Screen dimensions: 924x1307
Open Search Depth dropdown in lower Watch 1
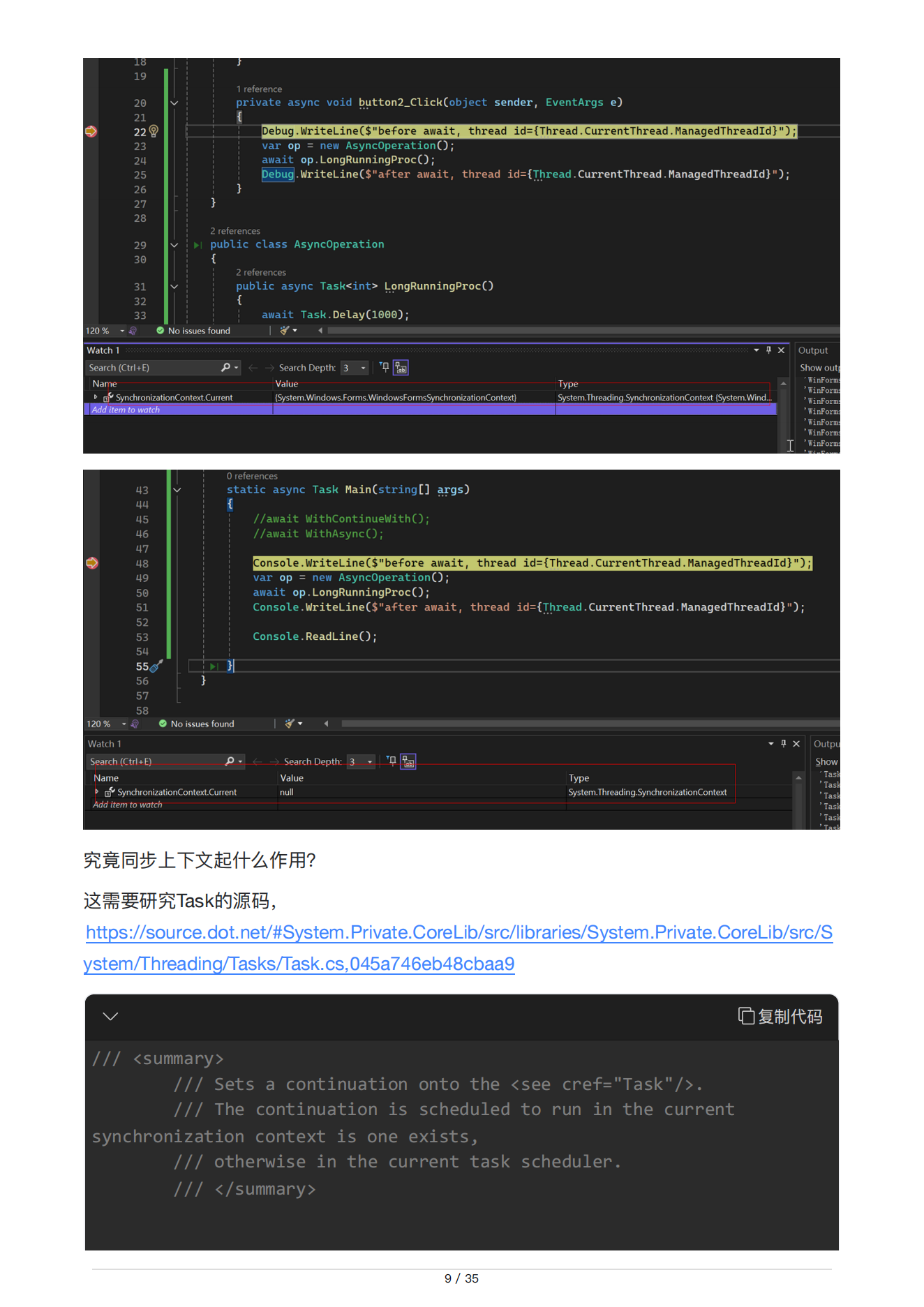(x=370, y=761)
